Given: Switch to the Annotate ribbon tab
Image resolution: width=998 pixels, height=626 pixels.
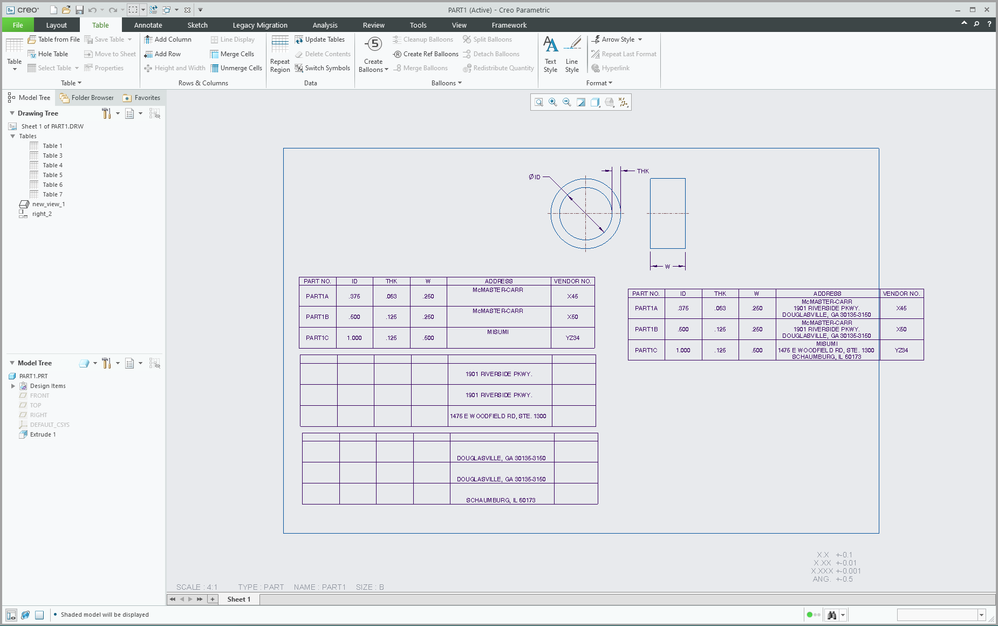Looking at the screenshot, I should pos(148,25).
